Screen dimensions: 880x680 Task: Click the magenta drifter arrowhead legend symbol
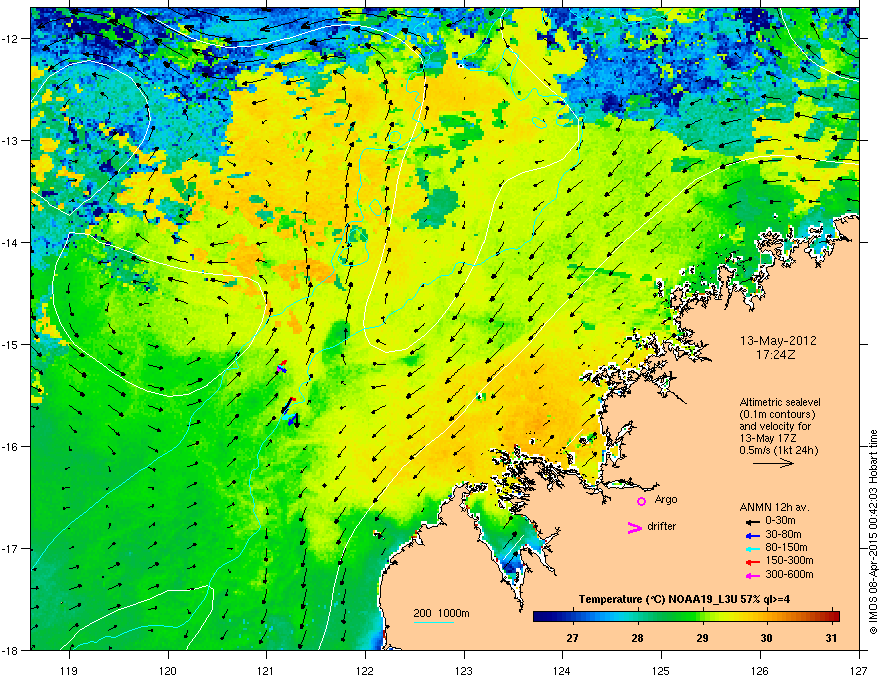click(x=635, y=527)
